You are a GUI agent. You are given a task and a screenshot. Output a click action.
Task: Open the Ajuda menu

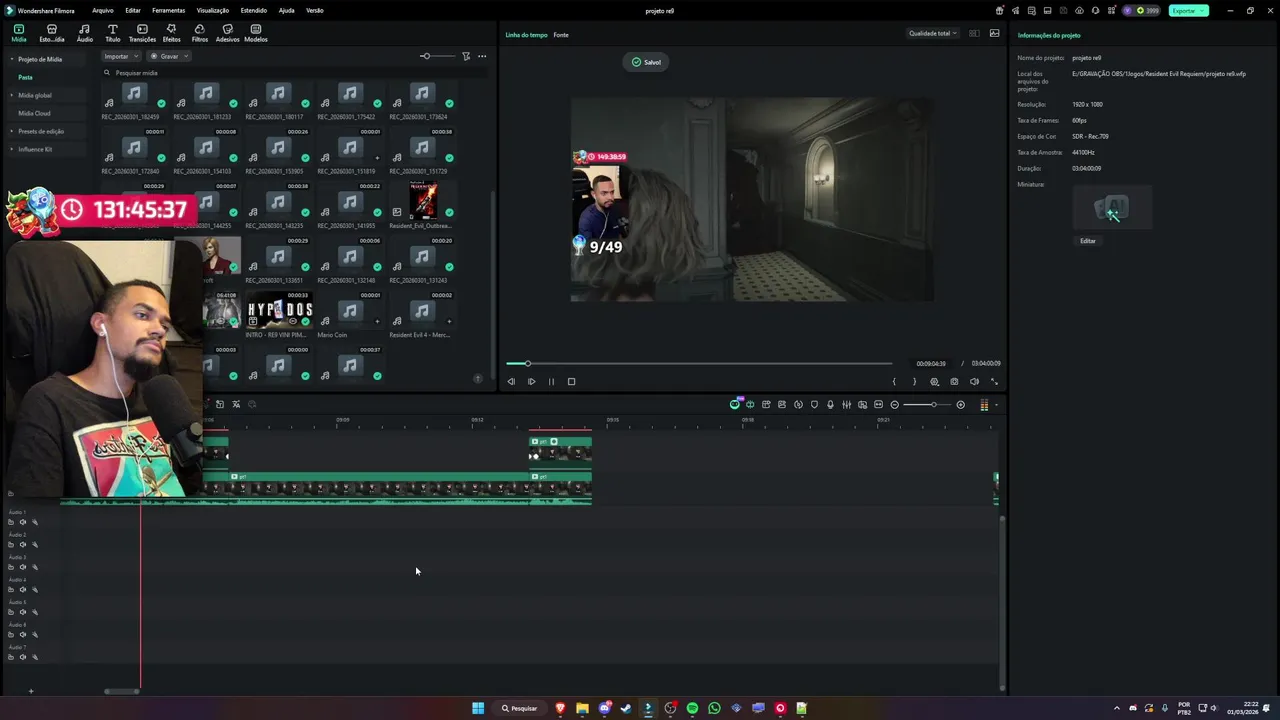click(x=286, y=10)
